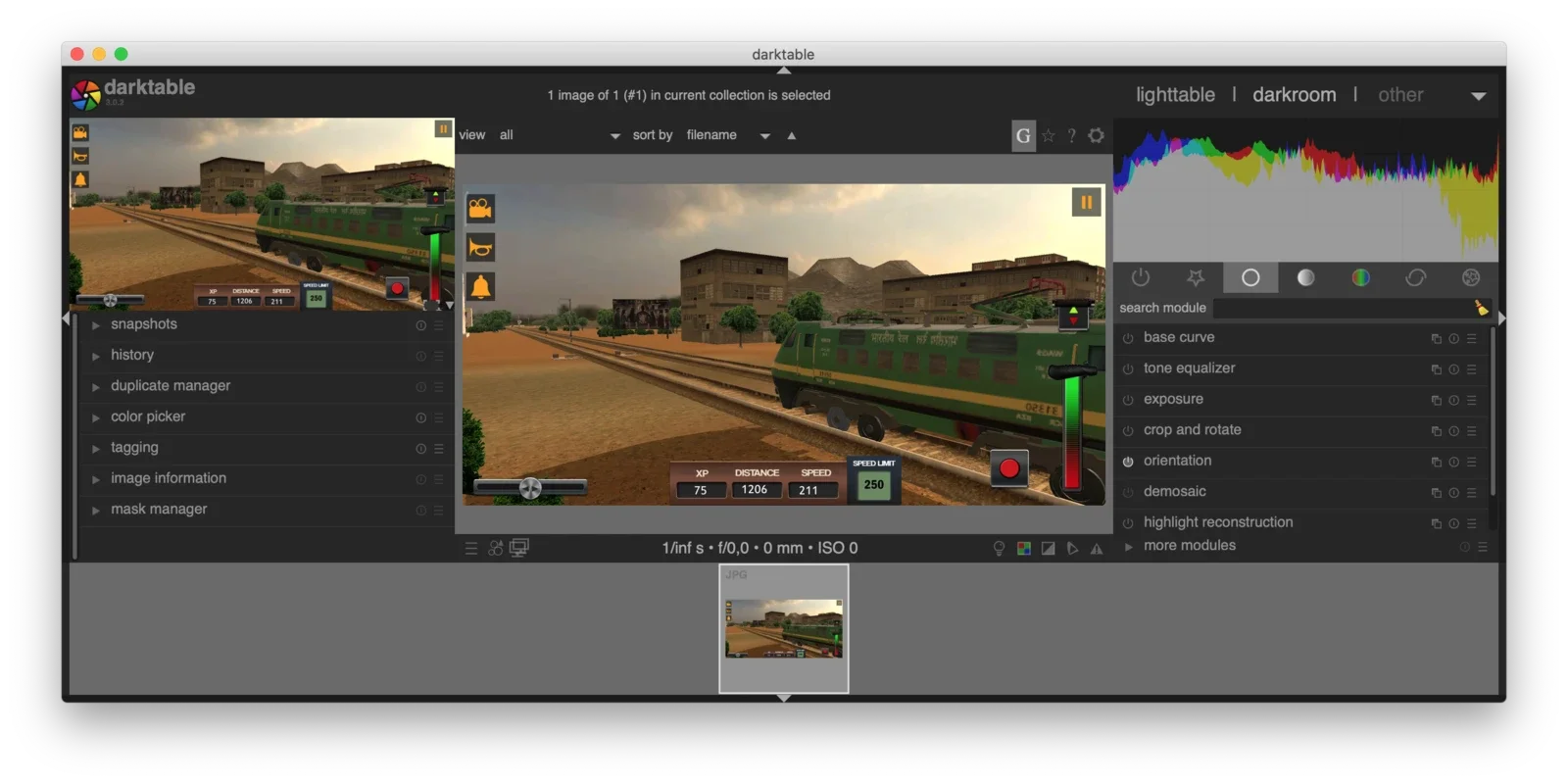
Task: Enable the crop and rotate module
Action: pyautogui.click(x=1128, y=431)
